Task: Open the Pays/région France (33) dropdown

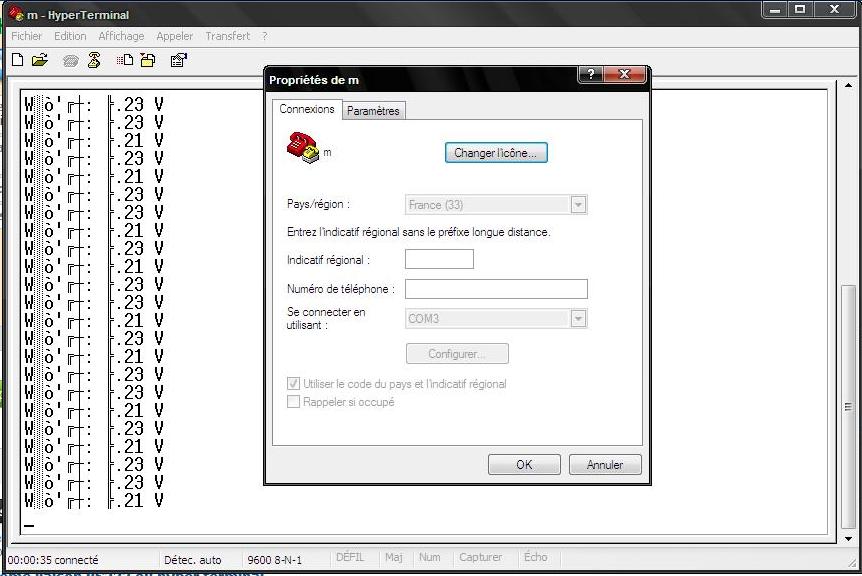Action: pyautogui.click(x=578, y=205)
